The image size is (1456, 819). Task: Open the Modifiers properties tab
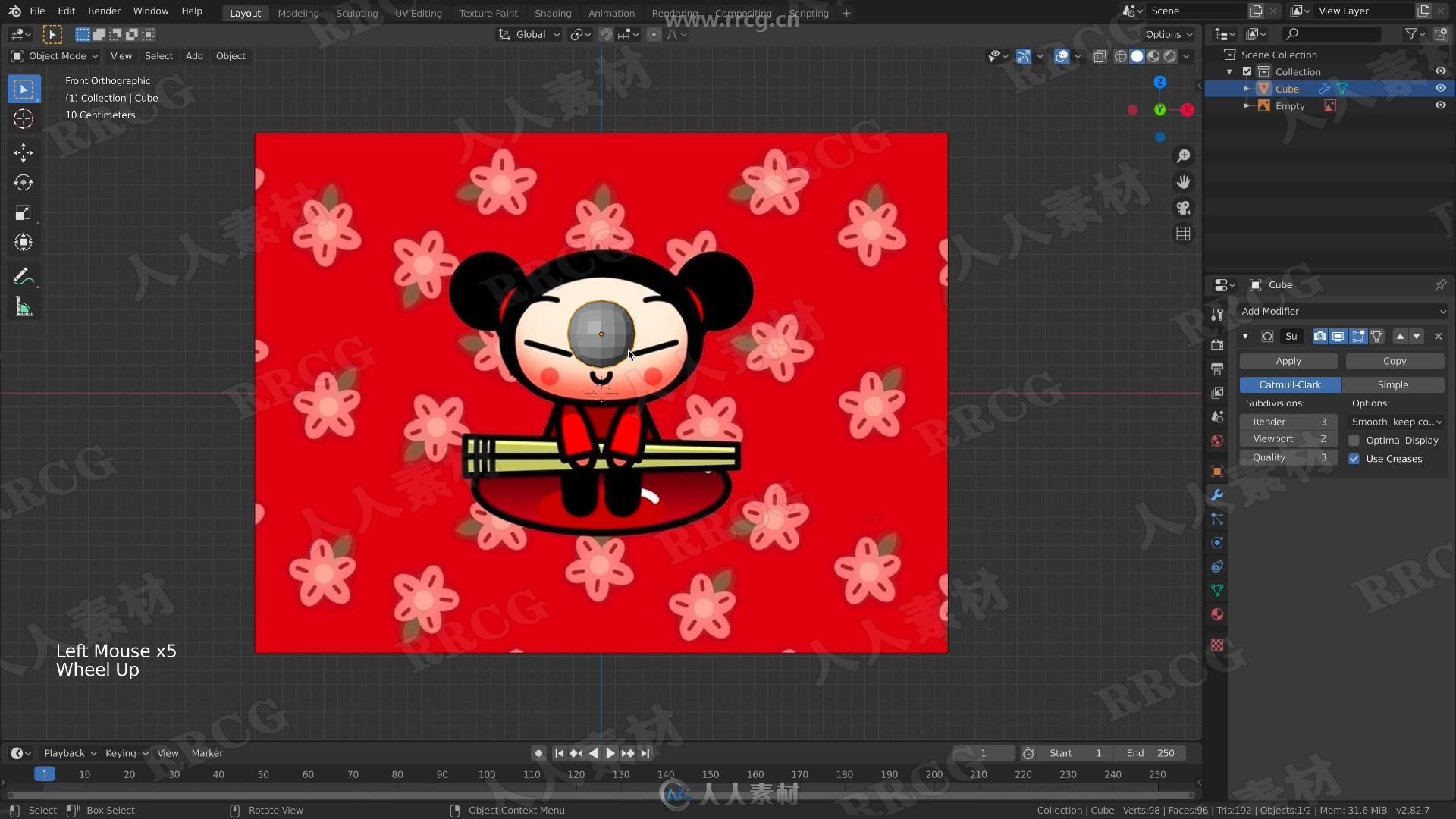tap(1217, 495)
